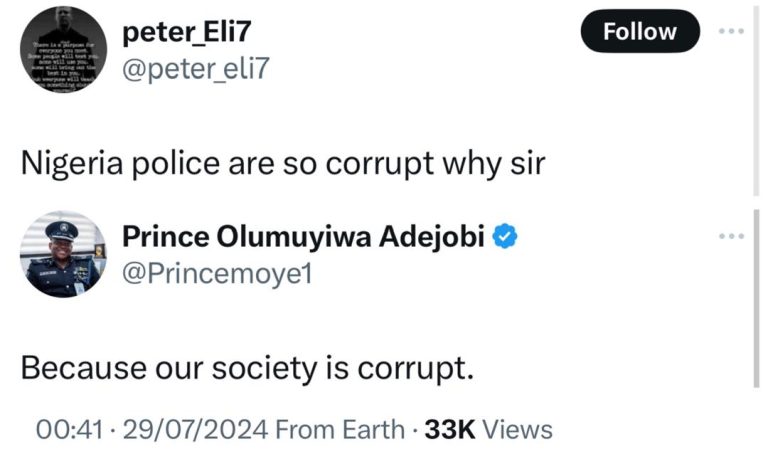Click the blue verified badge
The width and height of the screenshot is (768, 454).
click(x=509, y=237)
